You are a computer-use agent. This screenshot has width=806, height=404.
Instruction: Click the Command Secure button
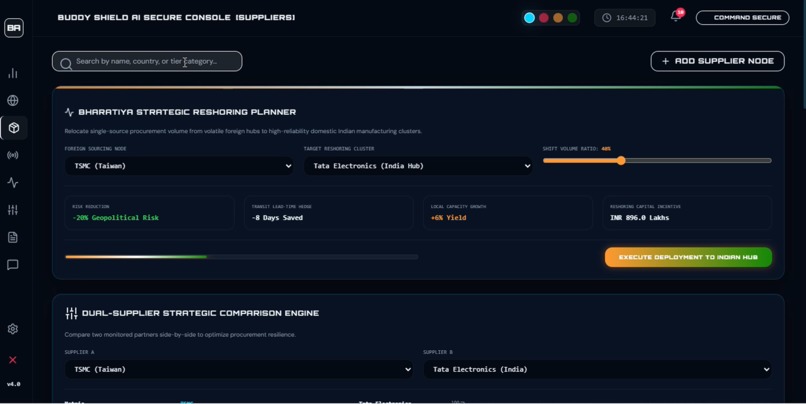pos(742,17)
